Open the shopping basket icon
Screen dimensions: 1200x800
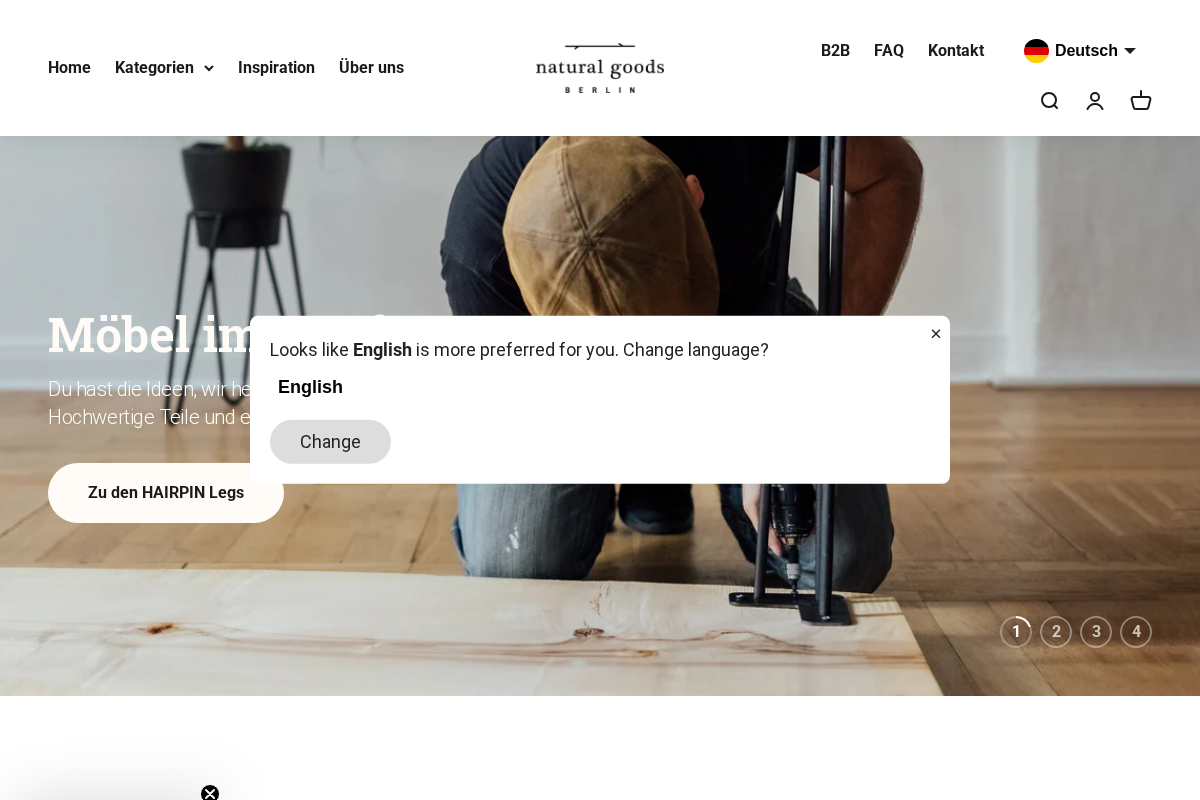[x=1141, y=101]
